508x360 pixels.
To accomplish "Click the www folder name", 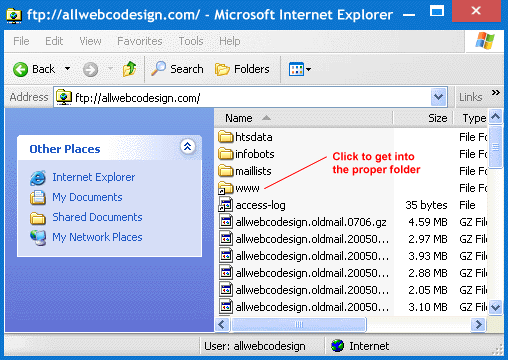I will pos(247,188).
